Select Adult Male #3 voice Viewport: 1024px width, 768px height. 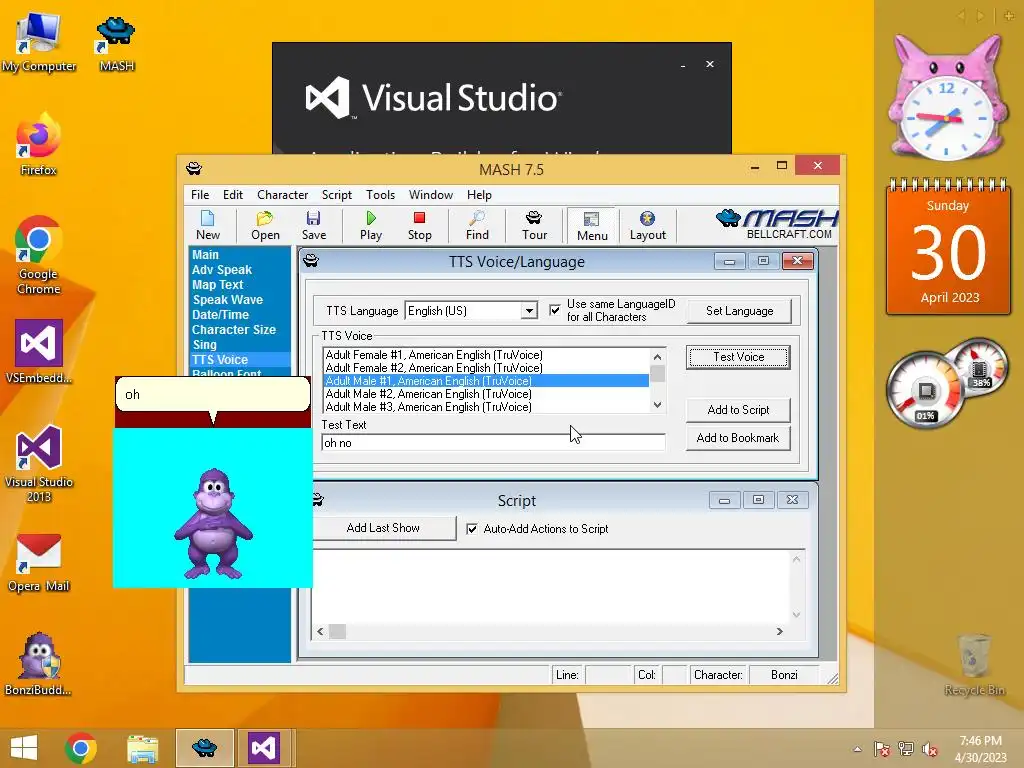(487, 407)
